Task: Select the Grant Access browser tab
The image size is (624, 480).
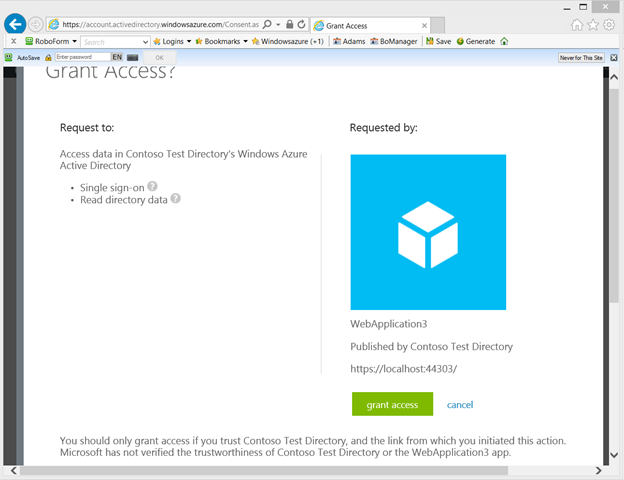Action: click(370, 25)
